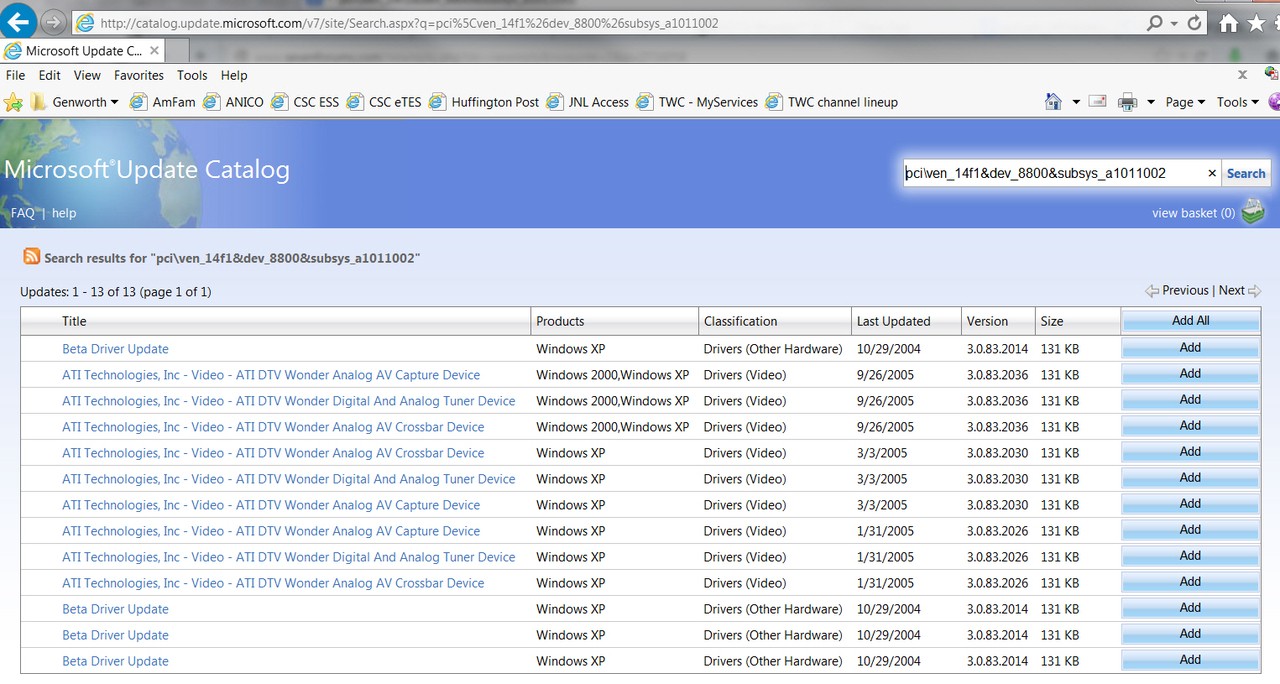Click the RSS feed icon
1280x684 pixels.
tap(32, 257)
